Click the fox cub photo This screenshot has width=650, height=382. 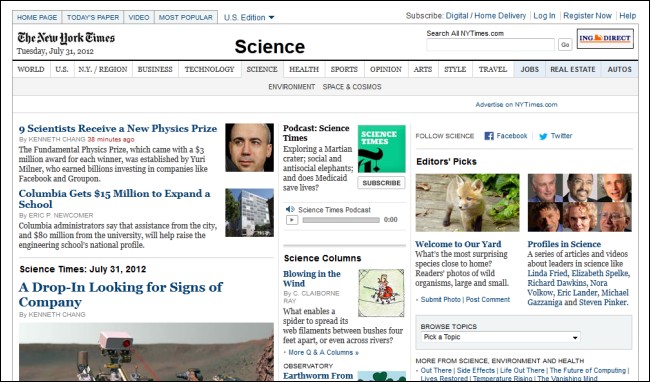pos(467,203)
